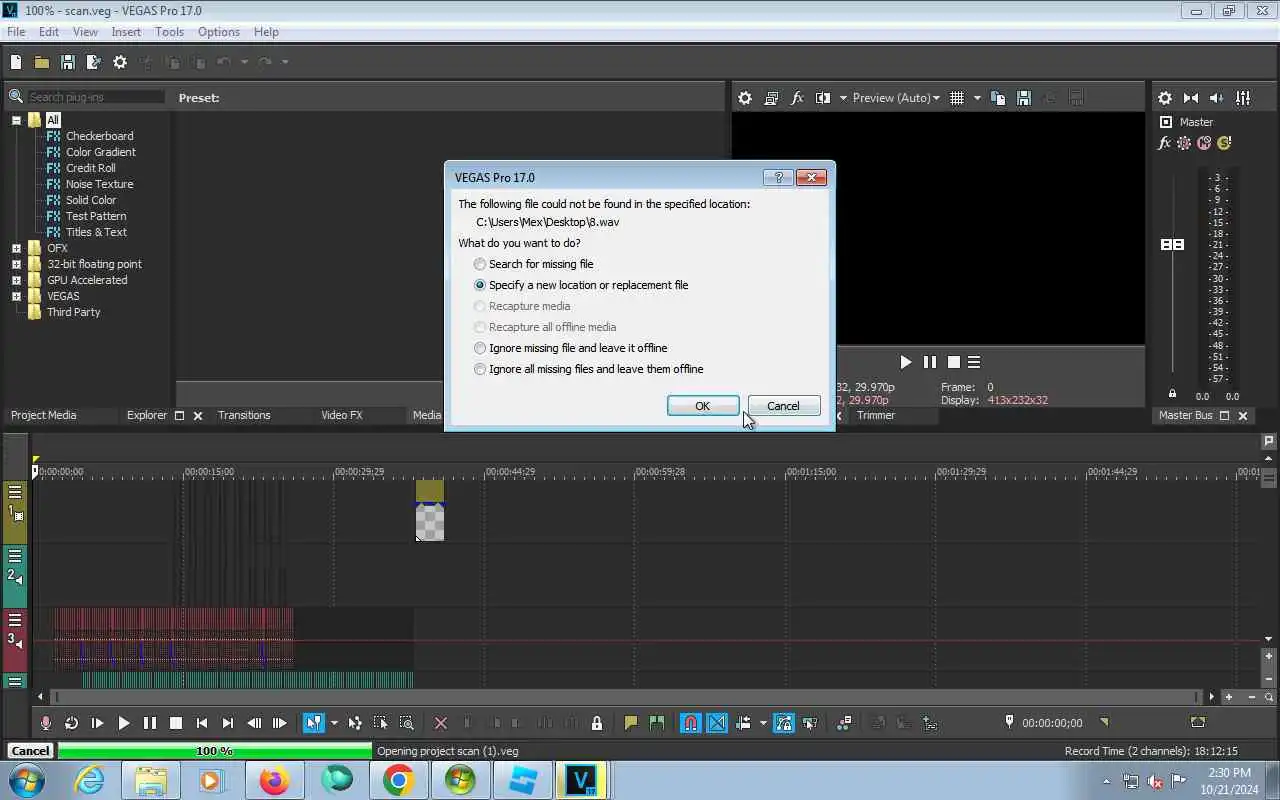Open the mixing console icon
Image resolution: width=1280 pixels, height=800 pixels.
pos(1243,98)
